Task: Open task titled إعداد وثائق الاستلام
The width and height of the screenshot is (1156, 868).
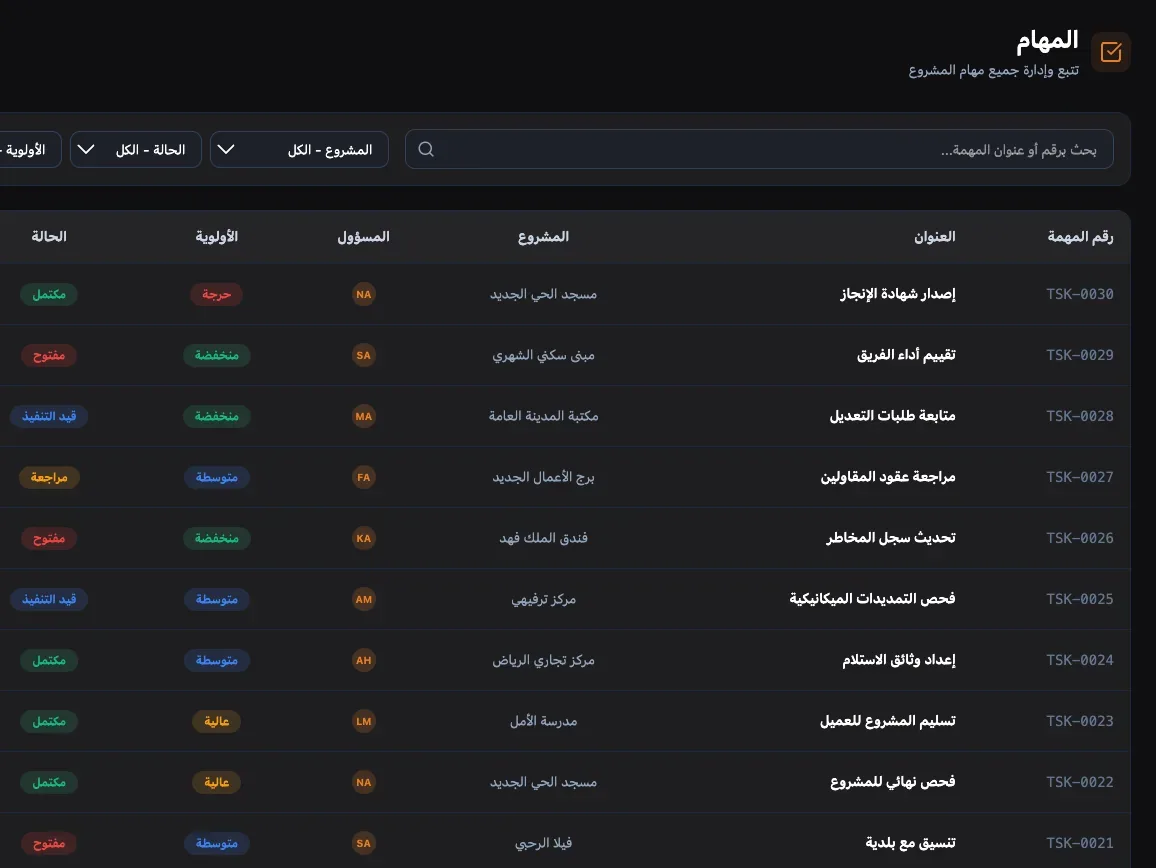Action: [899, 660]
